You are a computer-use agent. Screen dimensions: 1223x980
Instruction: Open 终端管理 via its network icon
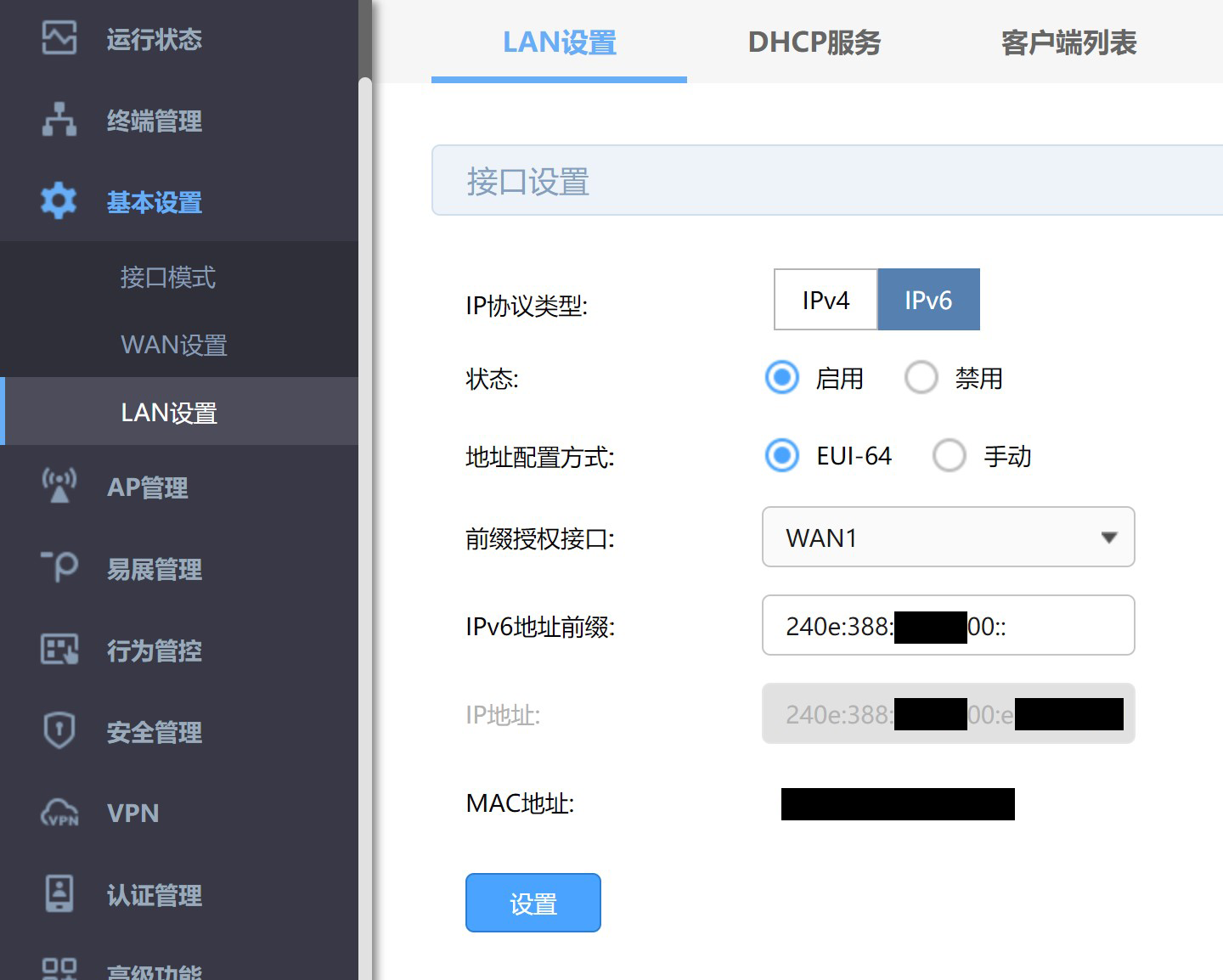click(59, 120)
